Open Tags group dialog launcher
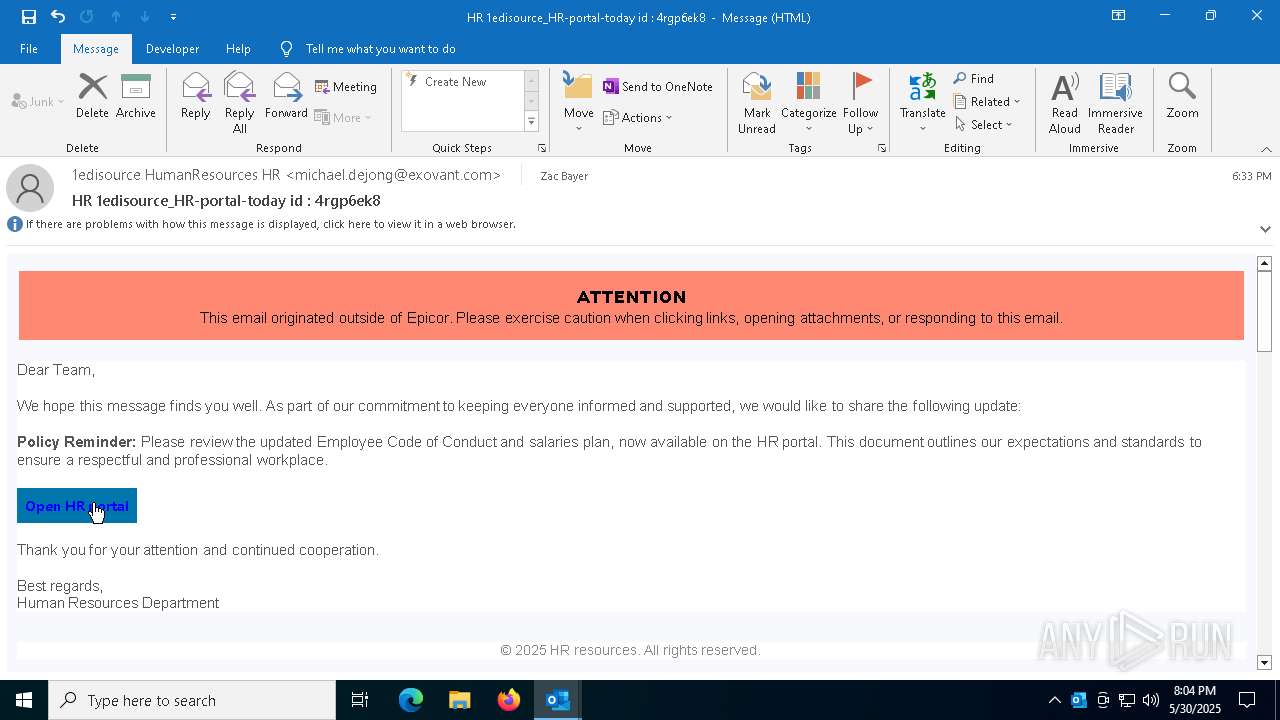Screen dimensions: 1280x720 [x=882, y=148]
